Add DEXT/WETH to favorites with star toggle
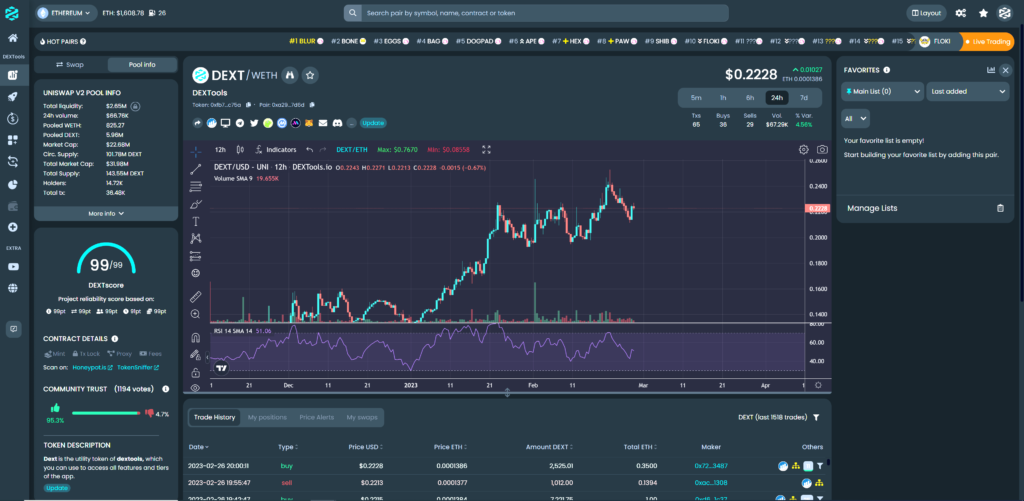 pos(311,75)
